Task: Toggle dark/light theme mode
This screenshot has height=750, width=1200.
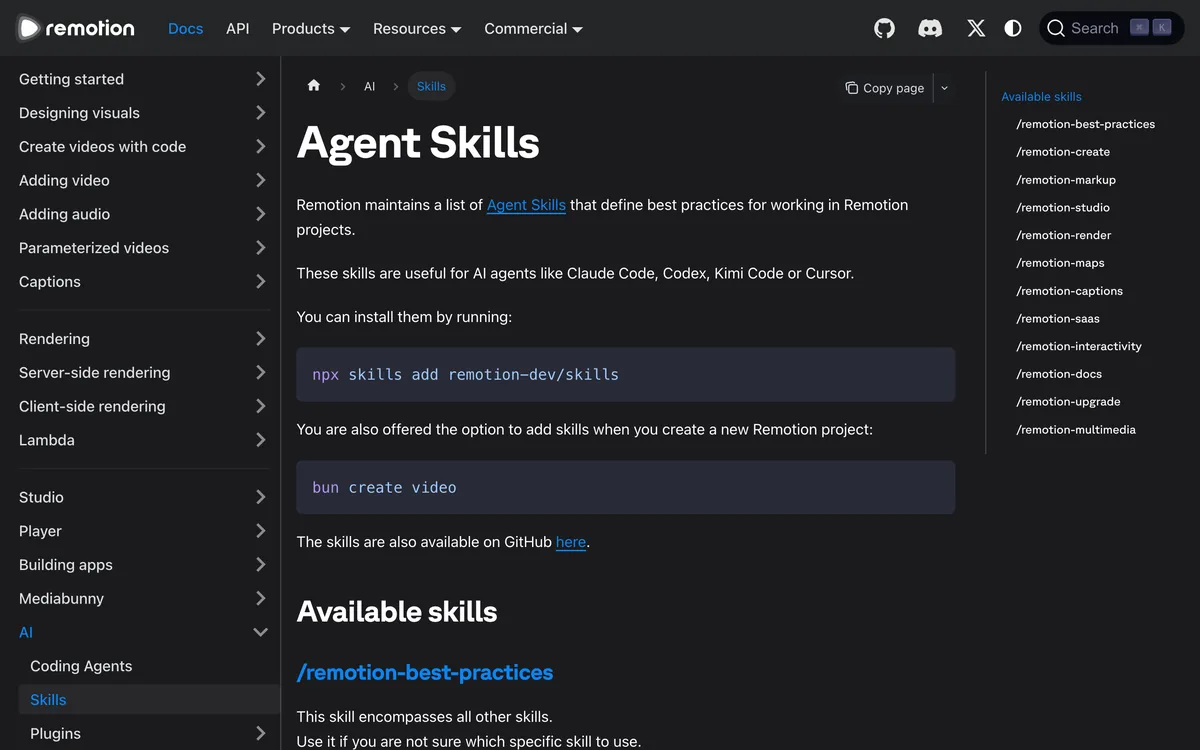Action: pos(1013,28)
